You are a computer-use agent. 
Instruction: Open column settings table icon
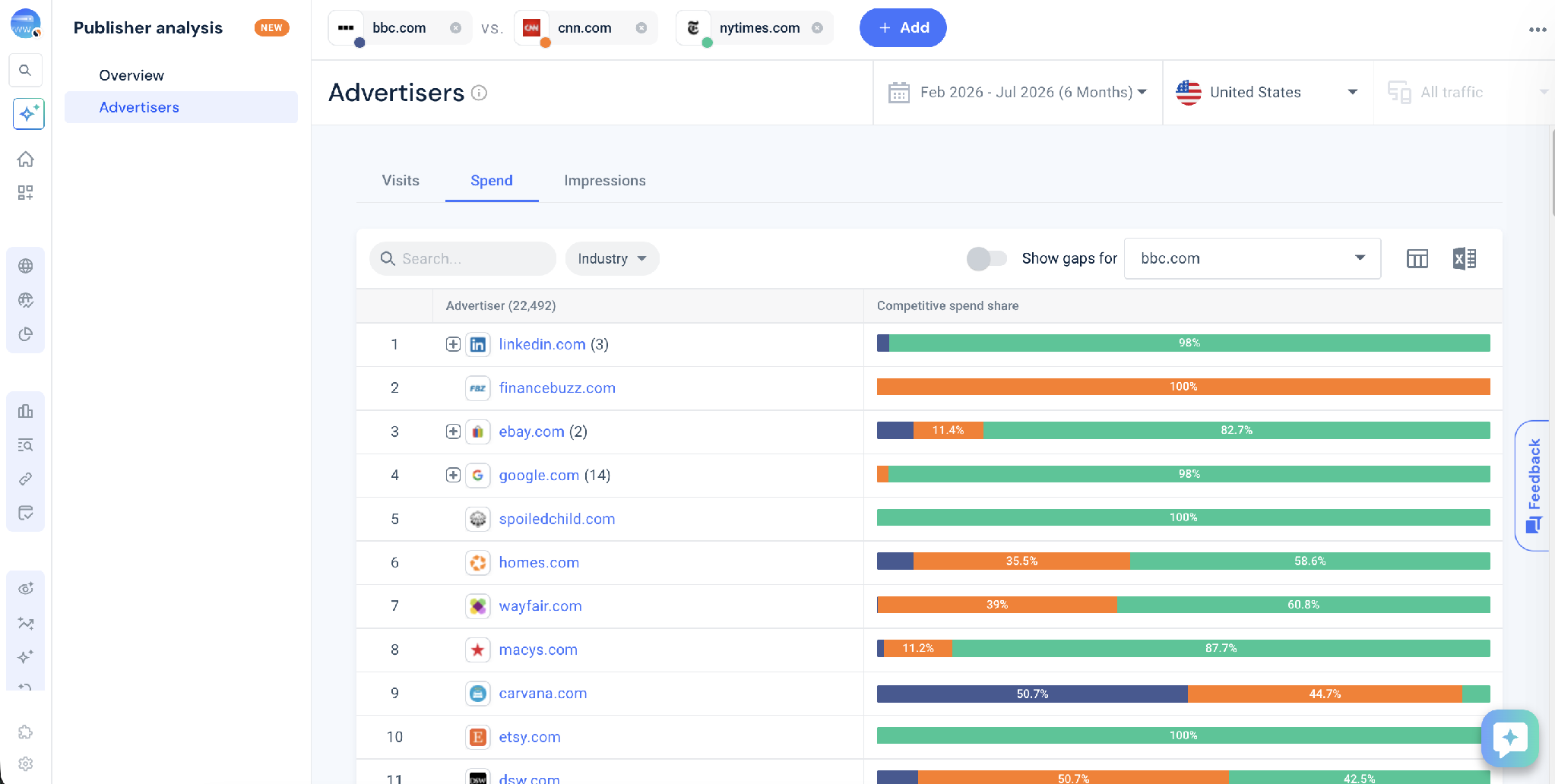[x=1417, y=259]
